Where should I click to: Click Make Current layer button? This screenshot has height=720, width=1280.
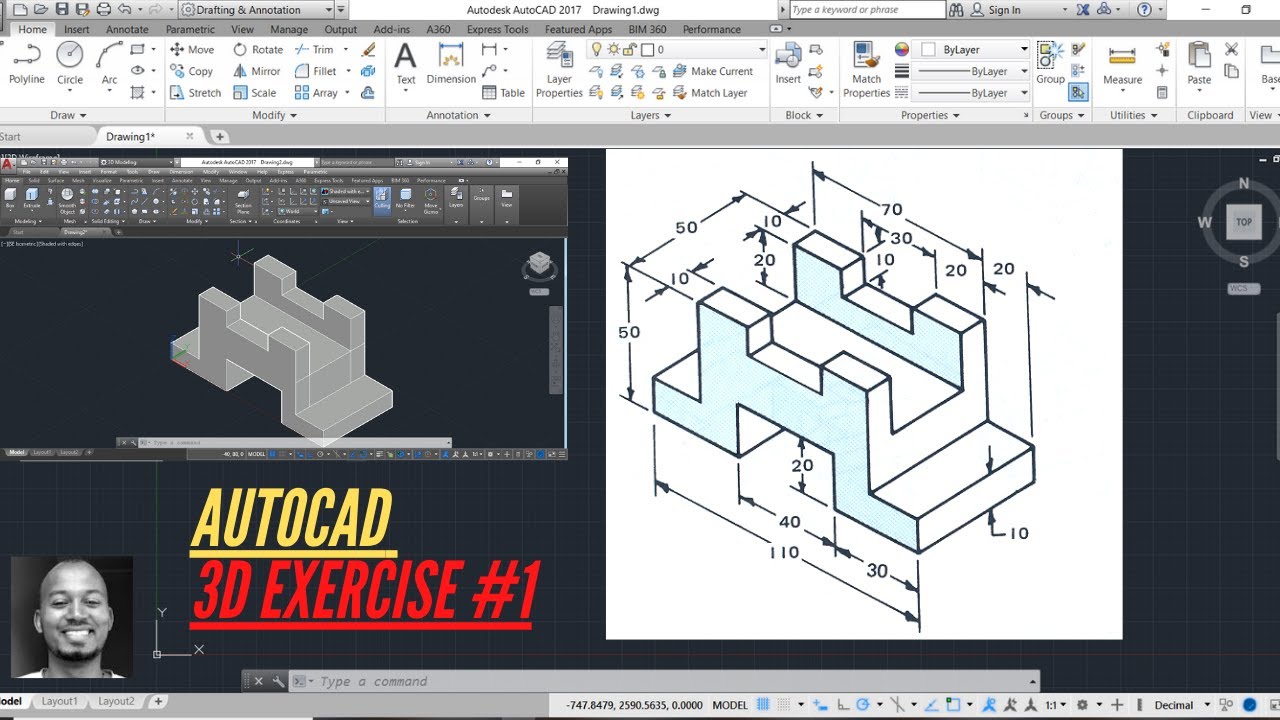tap(713, 71)
